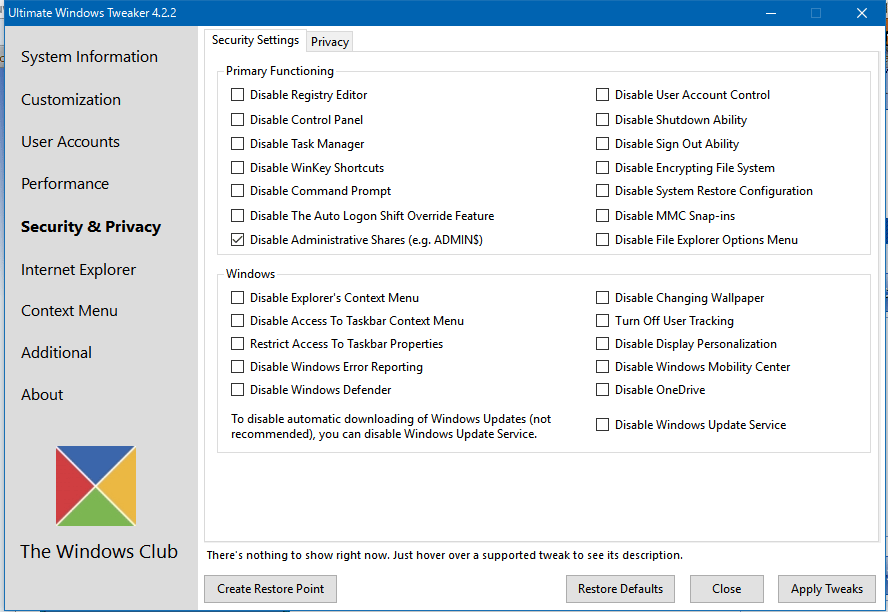This screenshot has width=888, height=612.
Task: Check Restrict Access To Taskbar Properties
Action: (237, 344)
